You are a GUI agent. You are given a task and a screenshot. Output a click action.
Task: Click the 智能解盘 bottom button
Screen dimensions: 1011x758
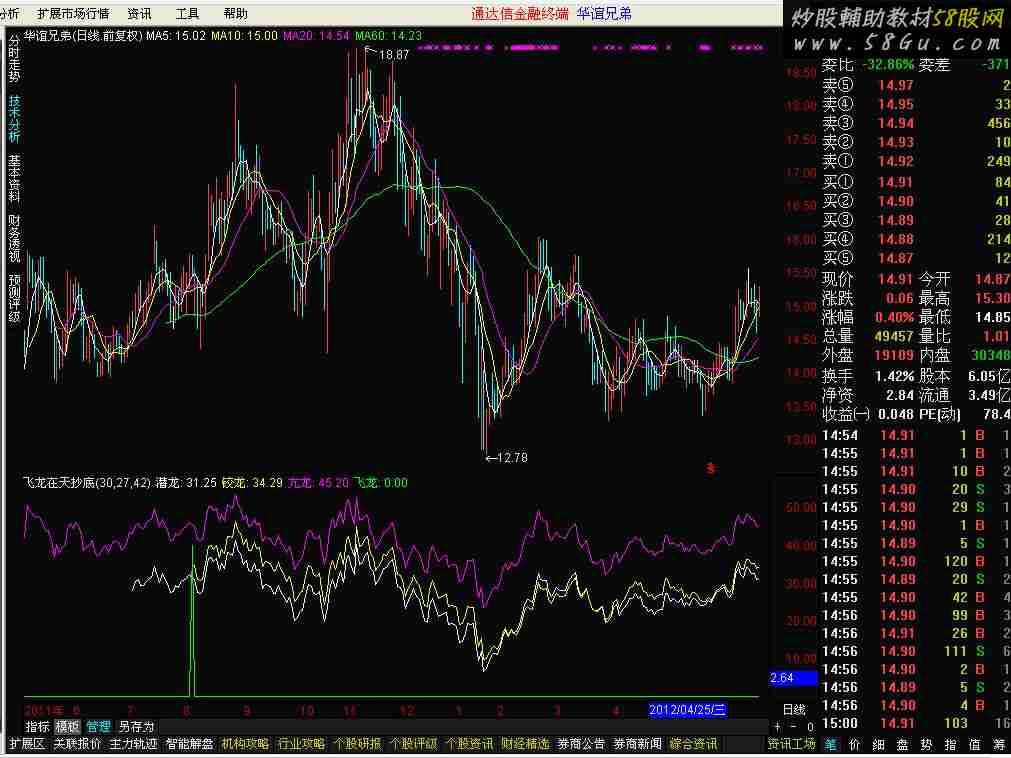(189, 744)
